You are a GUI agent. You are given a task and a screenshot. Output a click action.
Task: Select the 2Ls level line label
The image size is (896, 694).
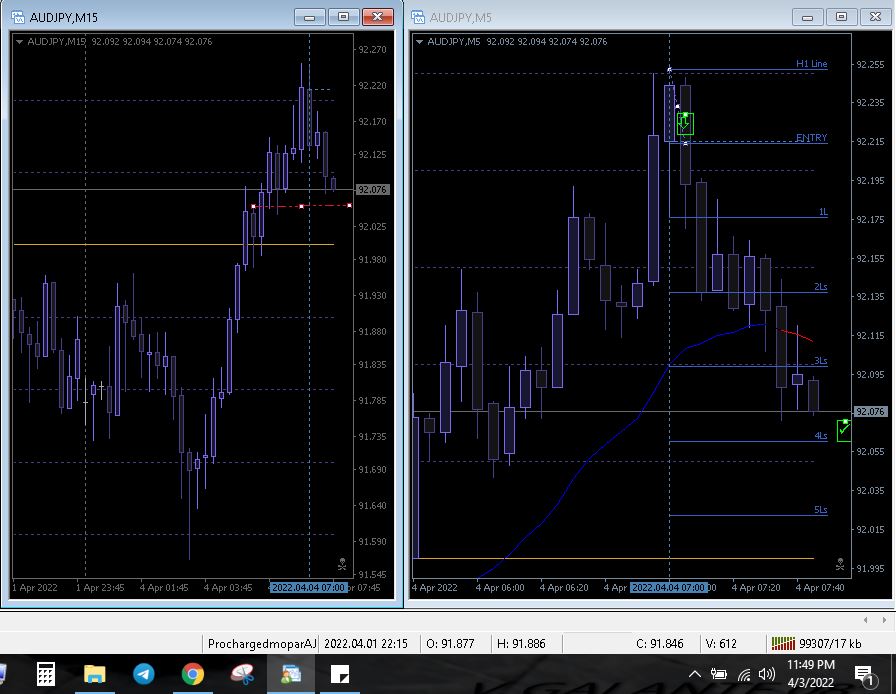click(x=821, y=286)
